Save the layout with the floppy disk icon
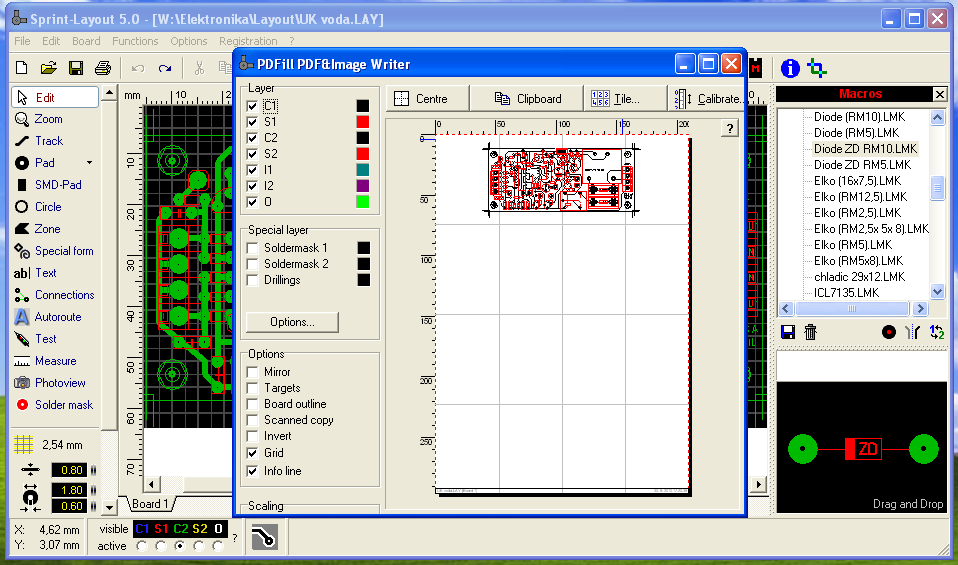958x565 pixels. [76, 68]
